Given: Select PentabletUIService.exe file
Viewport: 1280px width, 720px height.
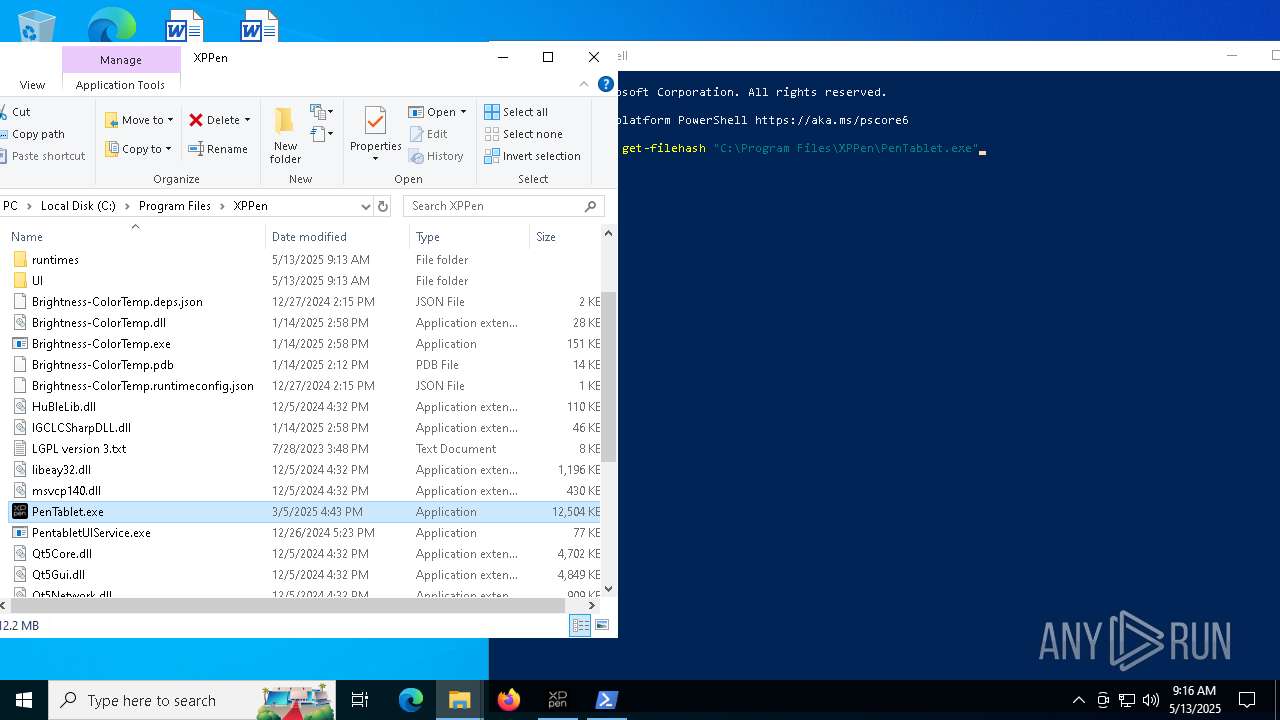Looking at the screenshot, I should (91, 533).
